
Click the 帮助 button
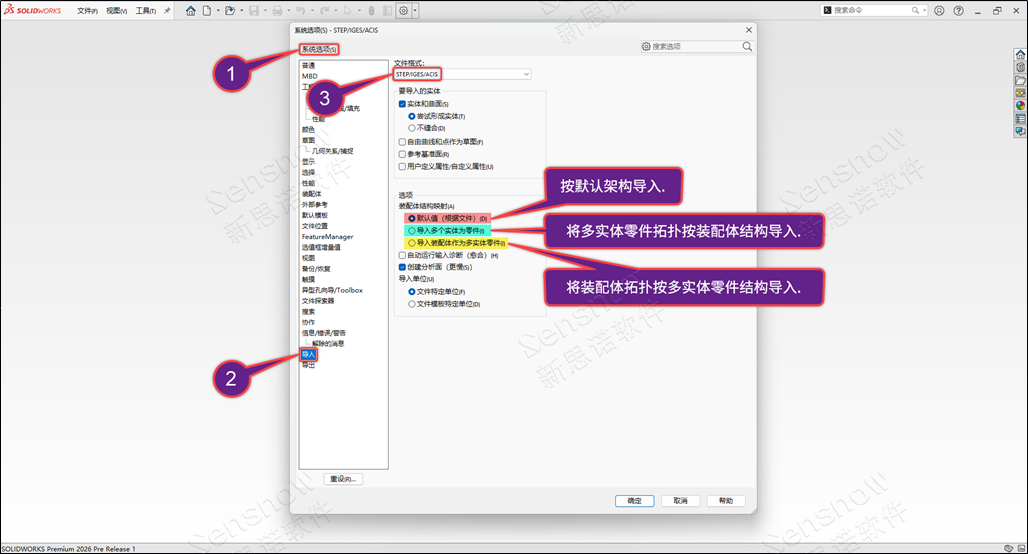point(726,501)
